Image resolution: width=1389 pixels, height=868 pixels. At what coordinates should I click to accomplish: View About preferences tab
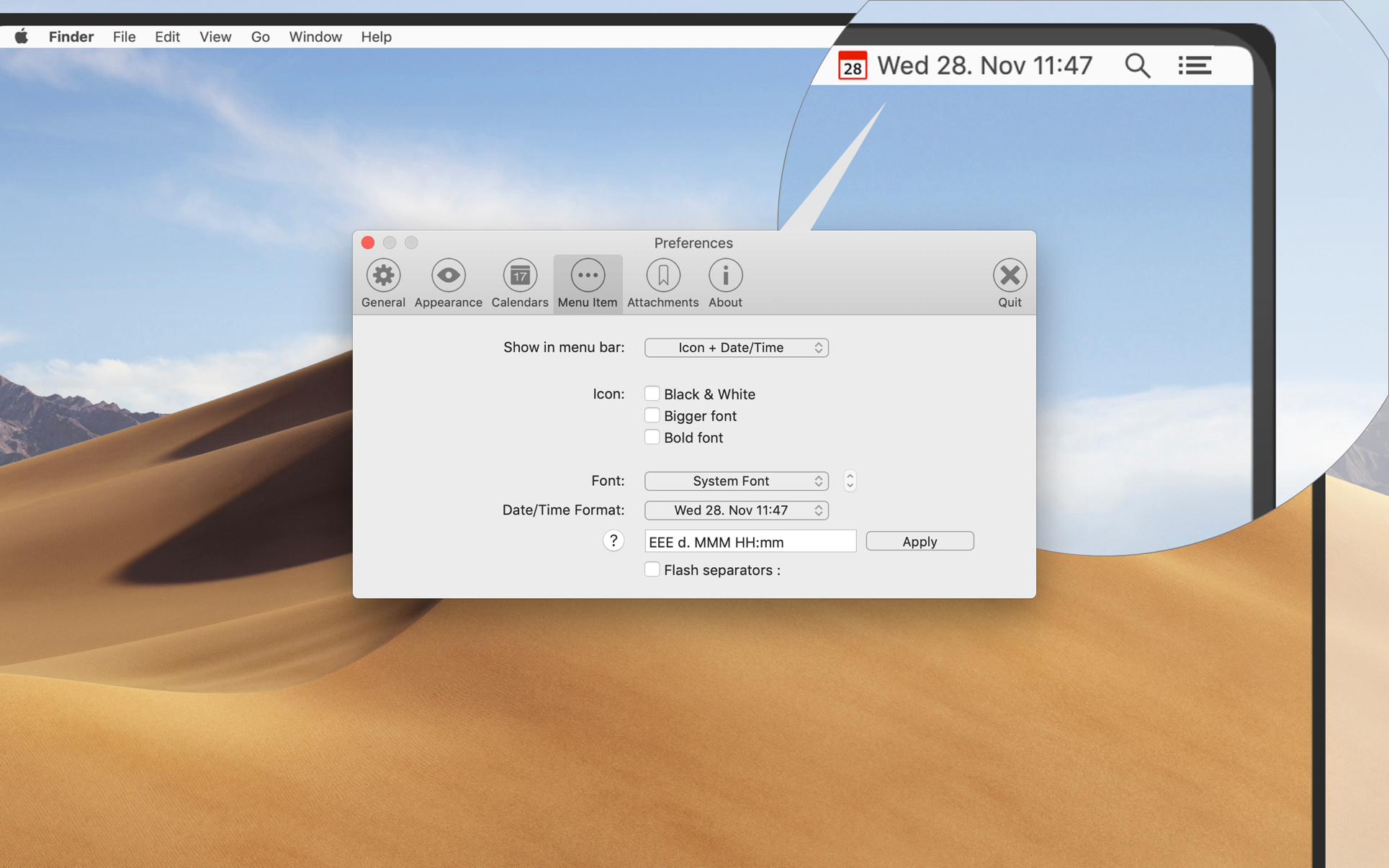[725, 283]
